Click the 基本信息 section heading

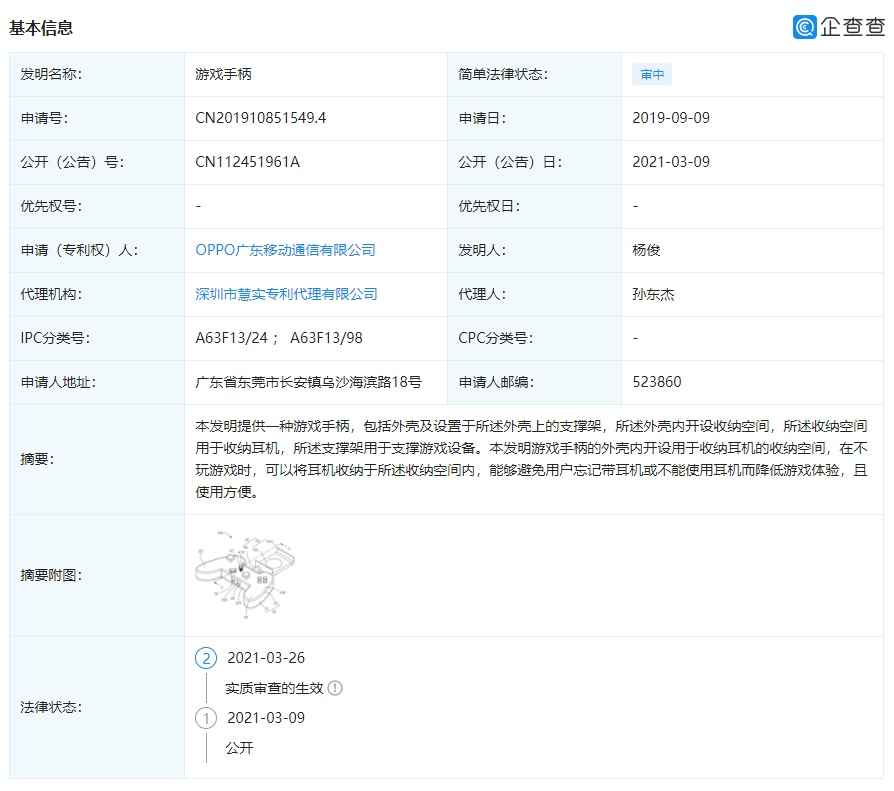41,28
